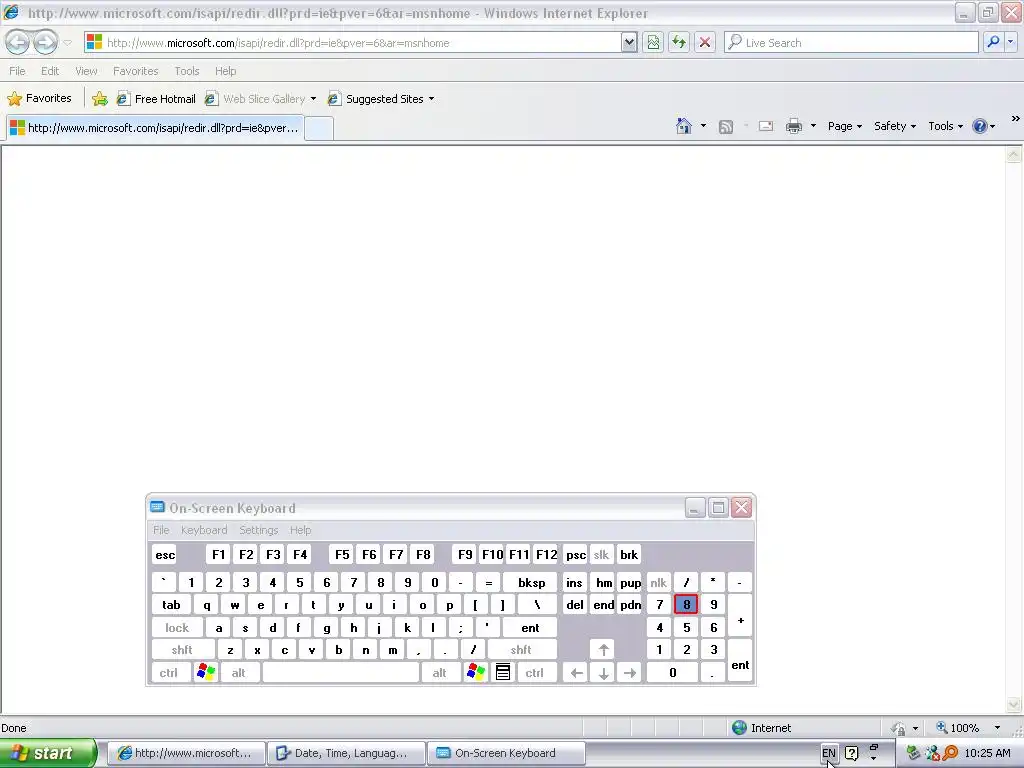
Task: Click the Print icon
Action: point(793,127)
